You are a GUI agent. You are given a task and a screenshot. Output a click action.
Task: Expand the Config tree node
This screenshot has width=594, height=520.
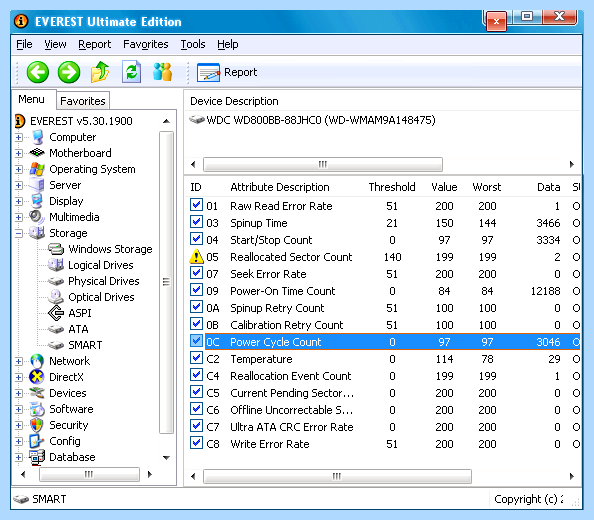point(19,441)
